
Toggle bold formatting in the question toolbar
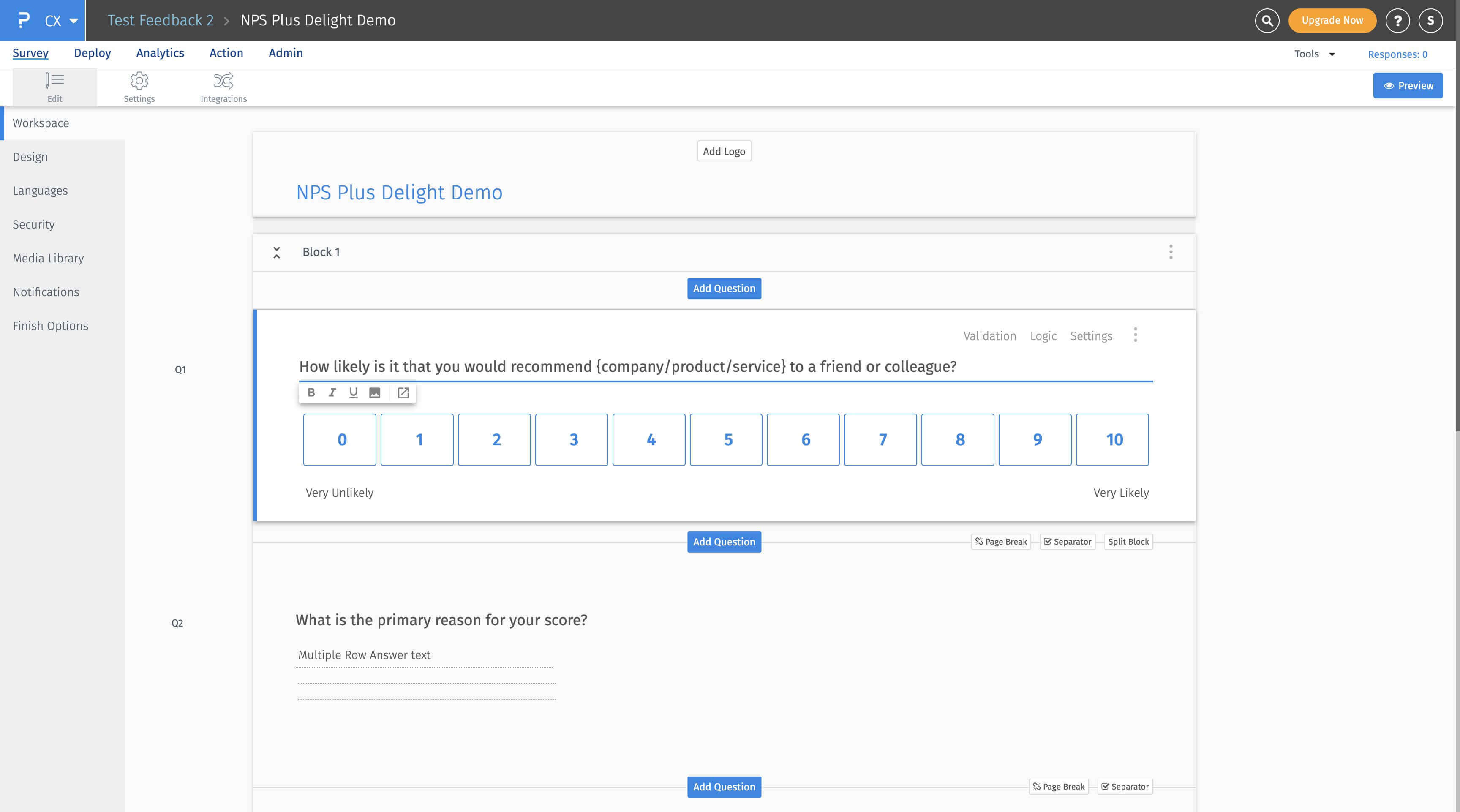[x=311, y=392]
